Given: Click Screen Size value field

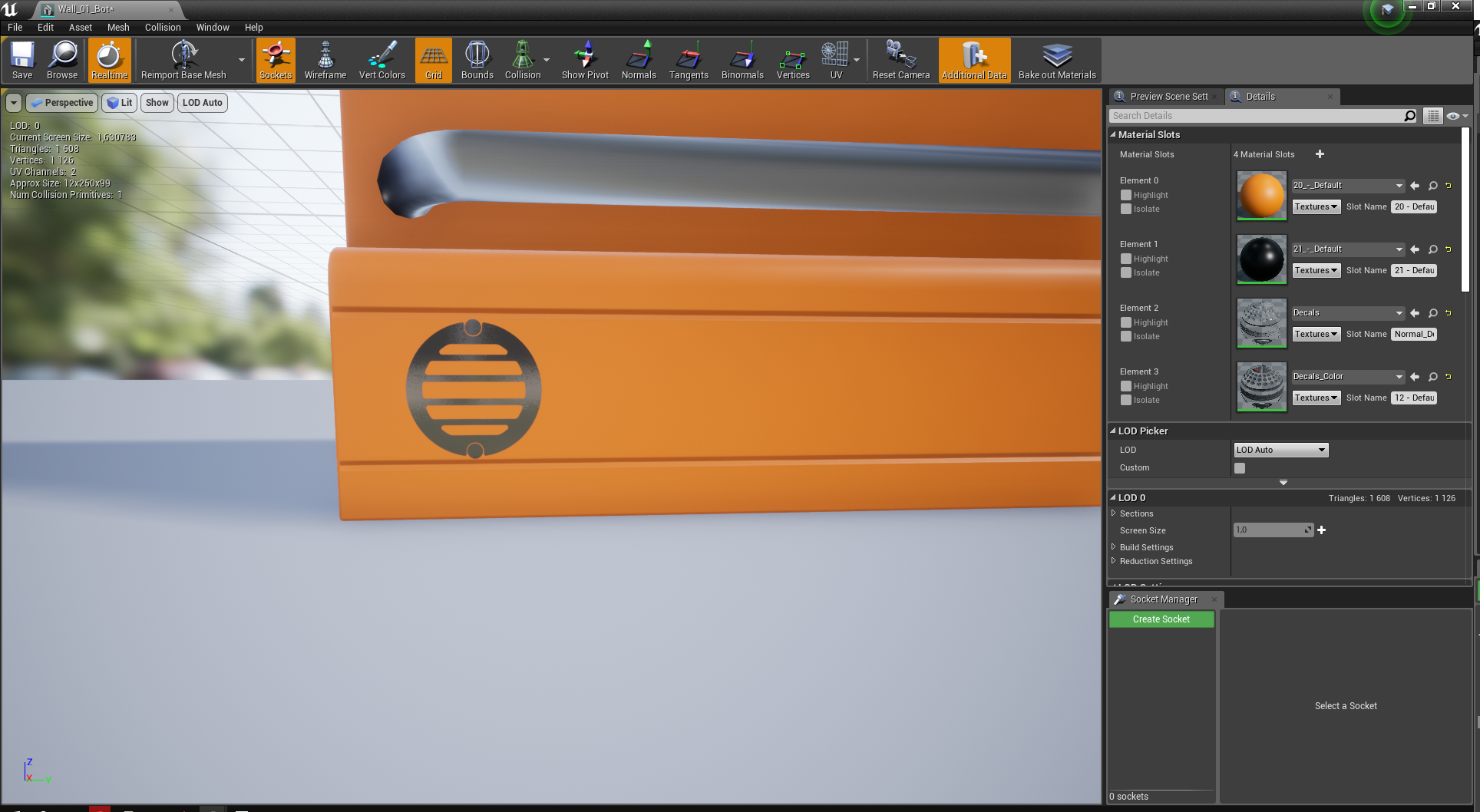Looking at the screenshot, I should pos(1273,530).
